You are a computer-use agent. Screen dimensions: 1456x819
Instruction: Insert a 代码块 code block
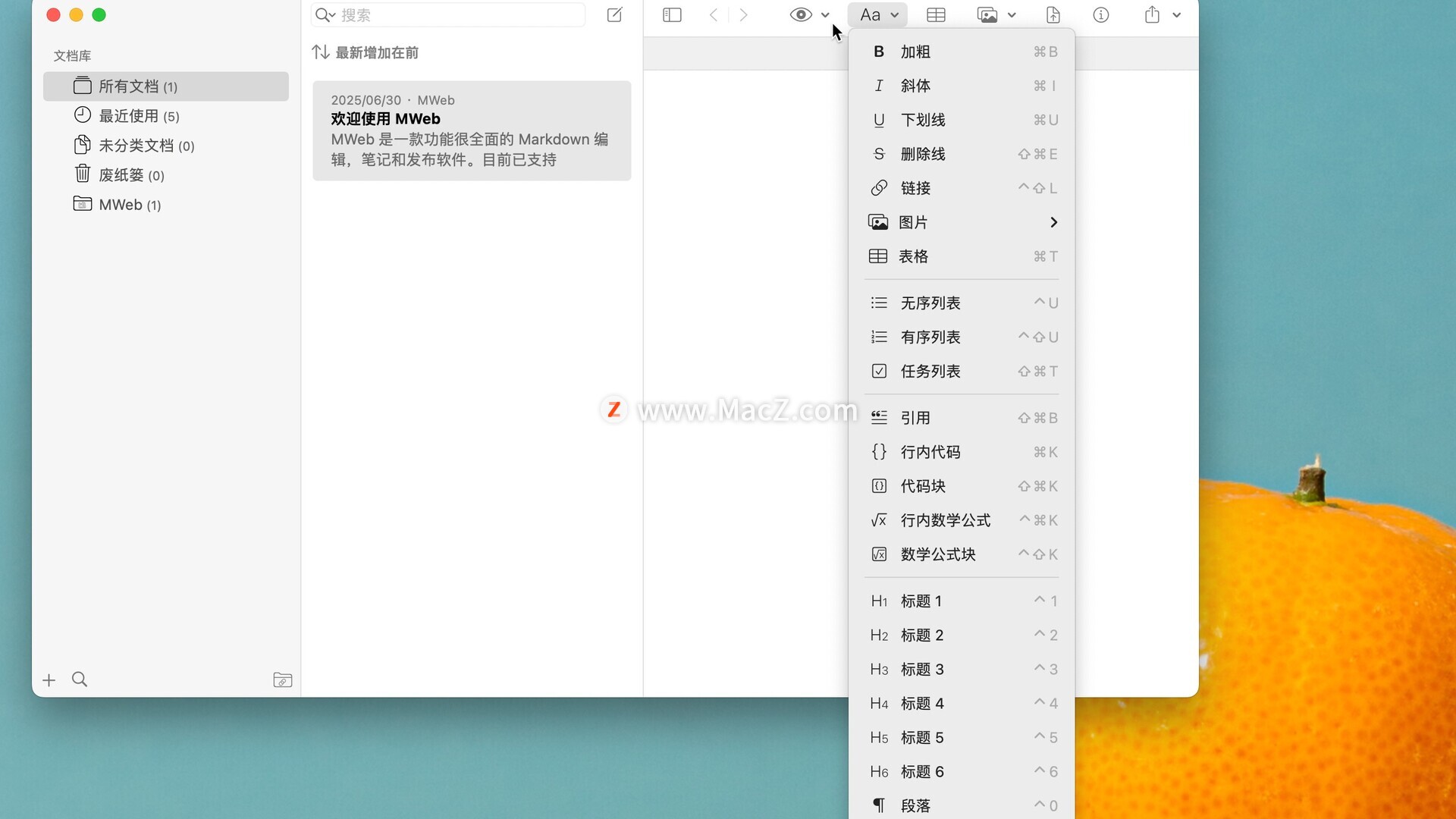(962, 486)
